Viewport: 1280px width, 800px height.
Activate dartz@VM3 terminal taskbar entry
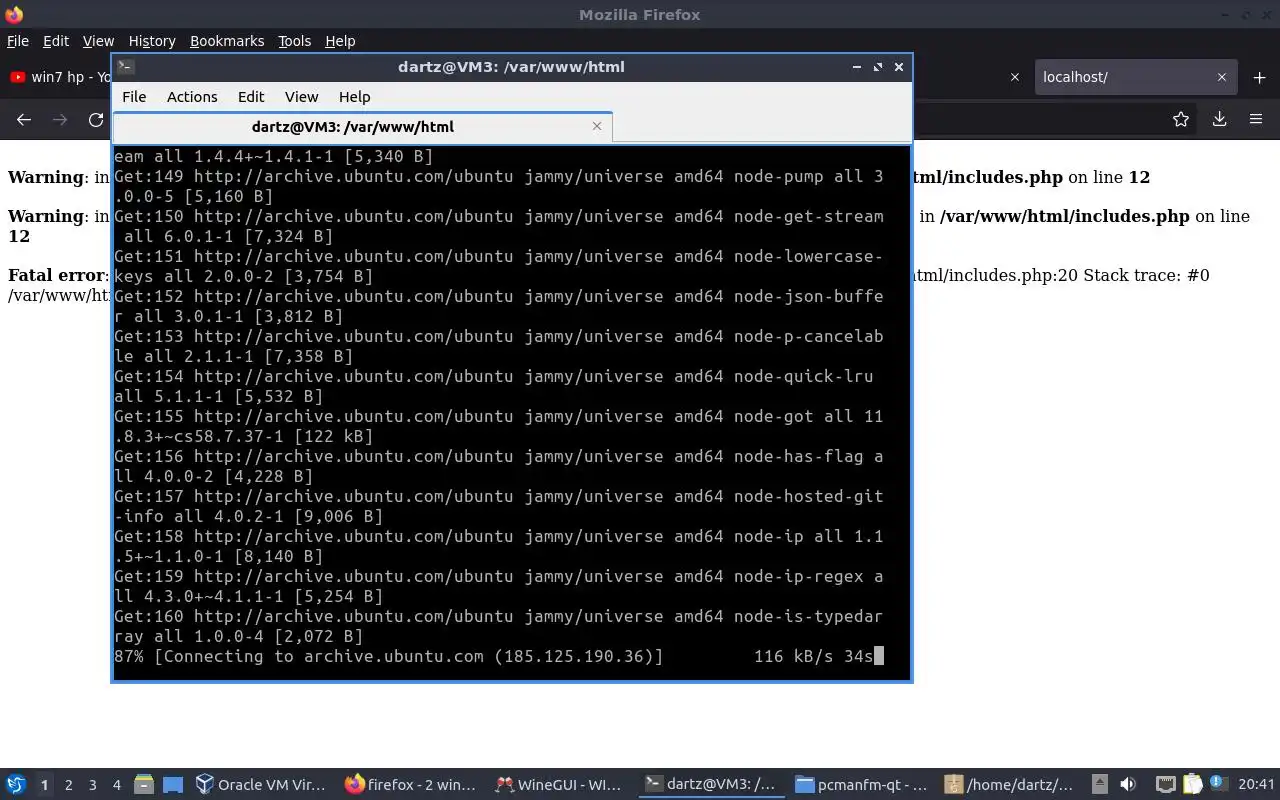pos(711,785)
